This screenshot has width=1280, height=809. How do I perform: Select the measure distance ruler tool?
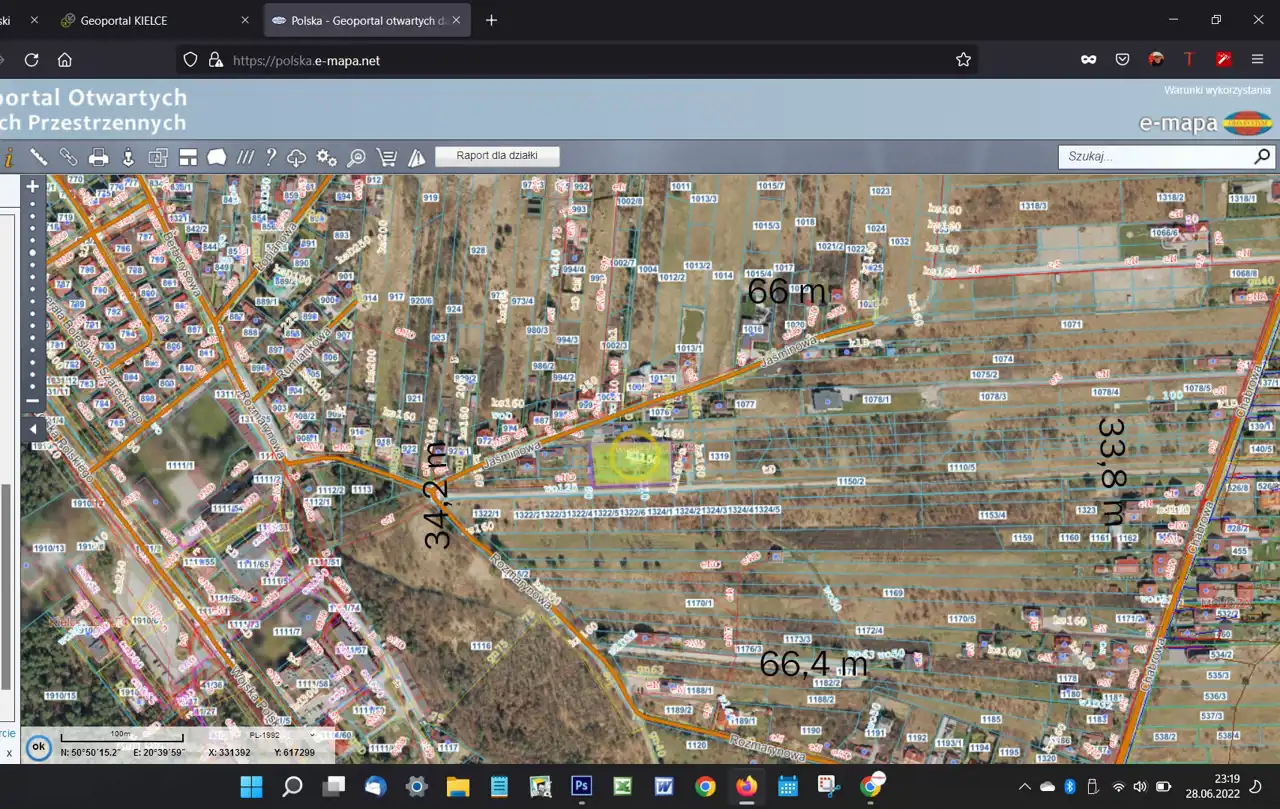tap(38, 157)
